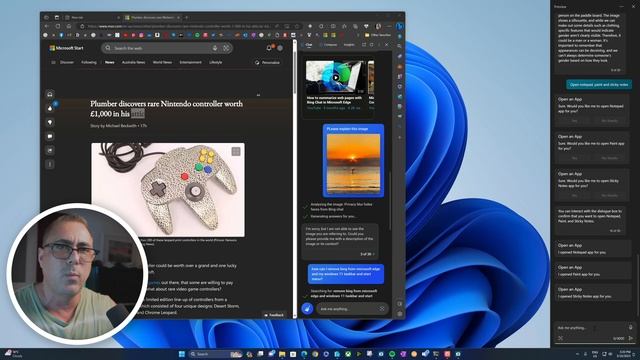Image resolution: width=640 pixels, height=360 pixels.
Task: Open the Entertainment category
Action: coord(191,62)
